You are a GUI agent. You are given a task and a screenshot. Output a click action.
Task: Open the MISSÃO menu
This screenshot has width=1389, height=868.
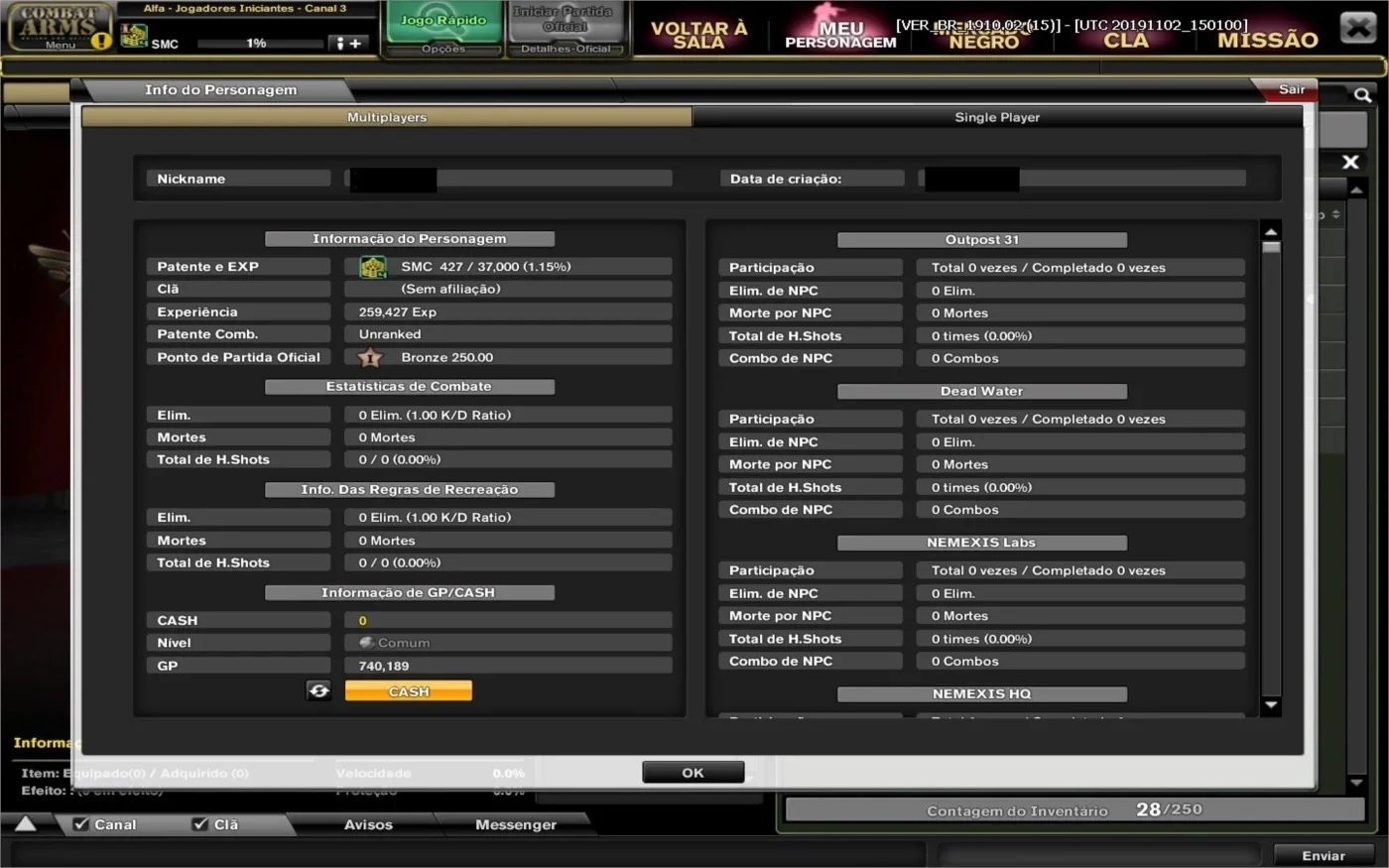(x=1268, y=40)
